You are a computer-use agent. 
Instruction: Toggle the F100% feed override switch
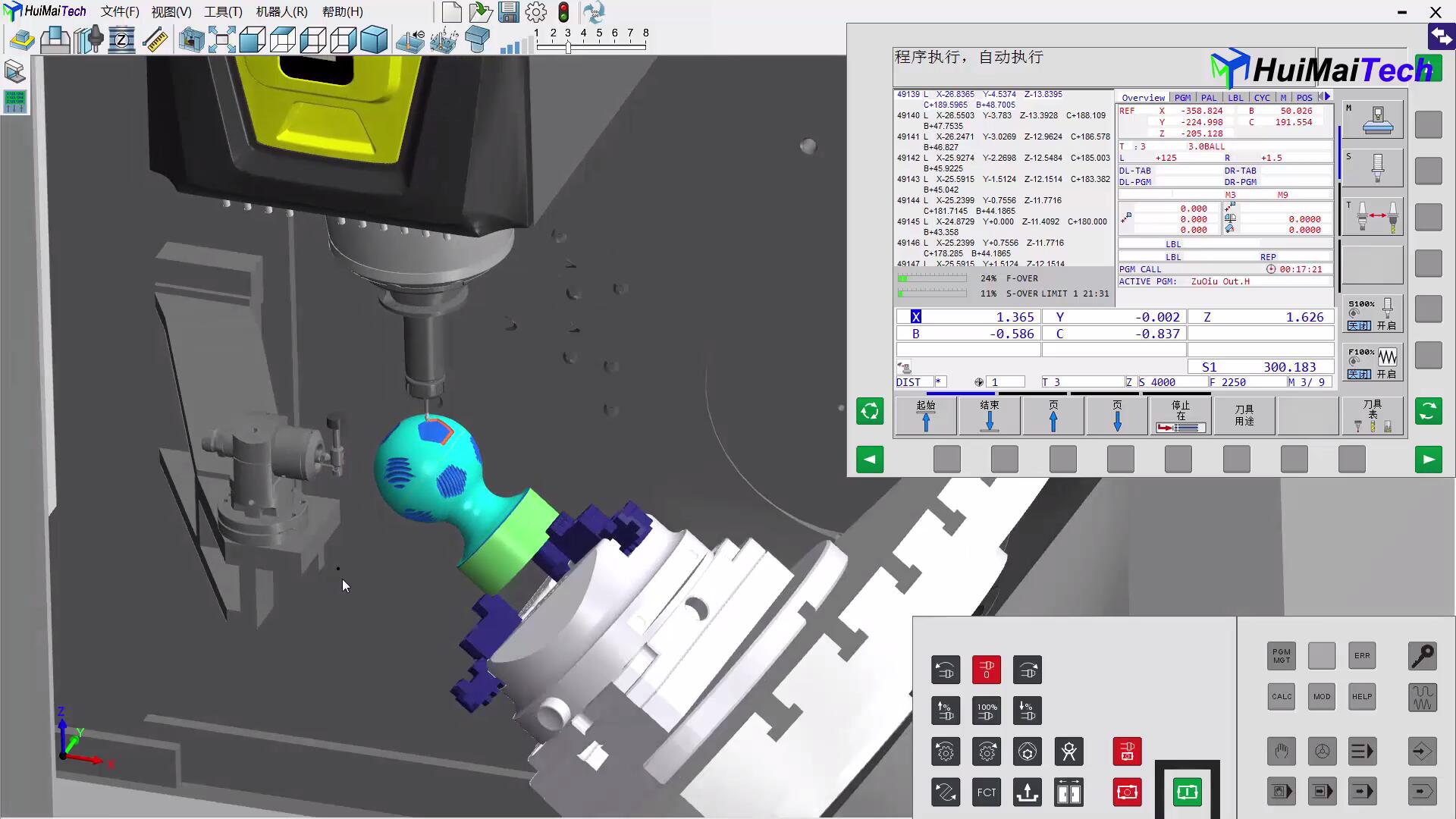click(x=1372, y=363)
